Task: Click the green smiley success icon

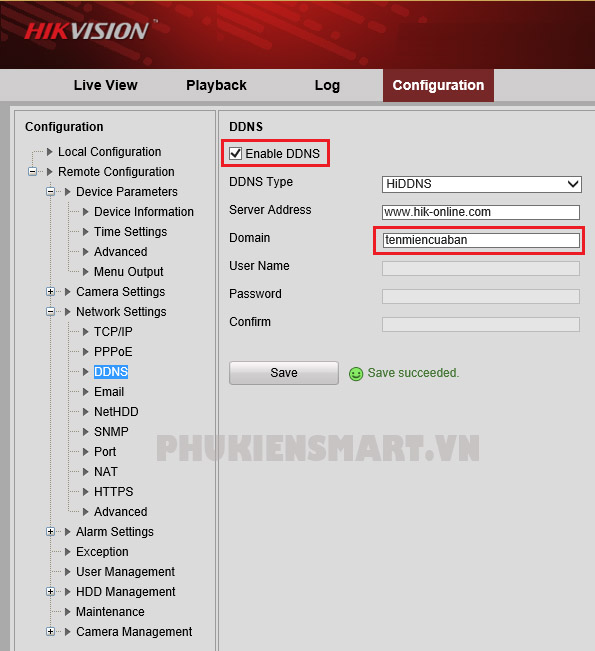Action: 356,374
